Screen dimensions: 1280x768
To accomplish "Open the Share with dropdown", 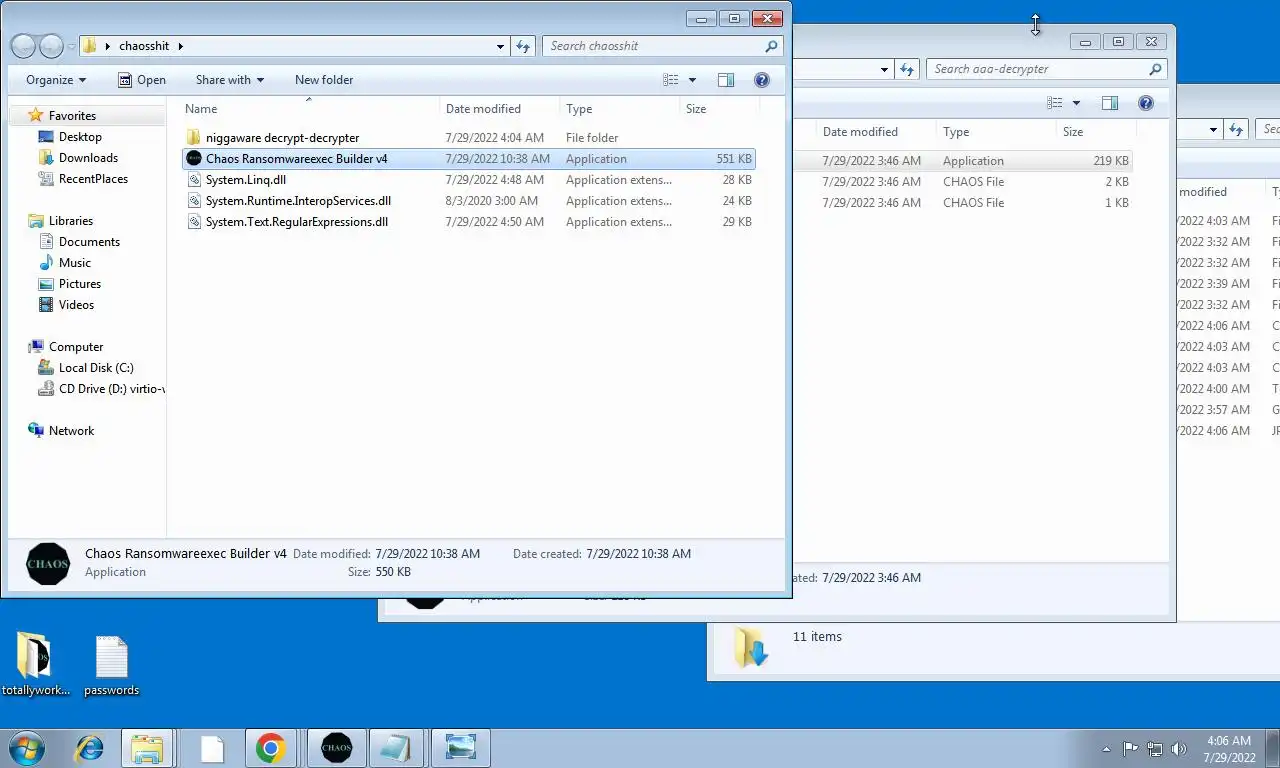I will tap(230, 80).
